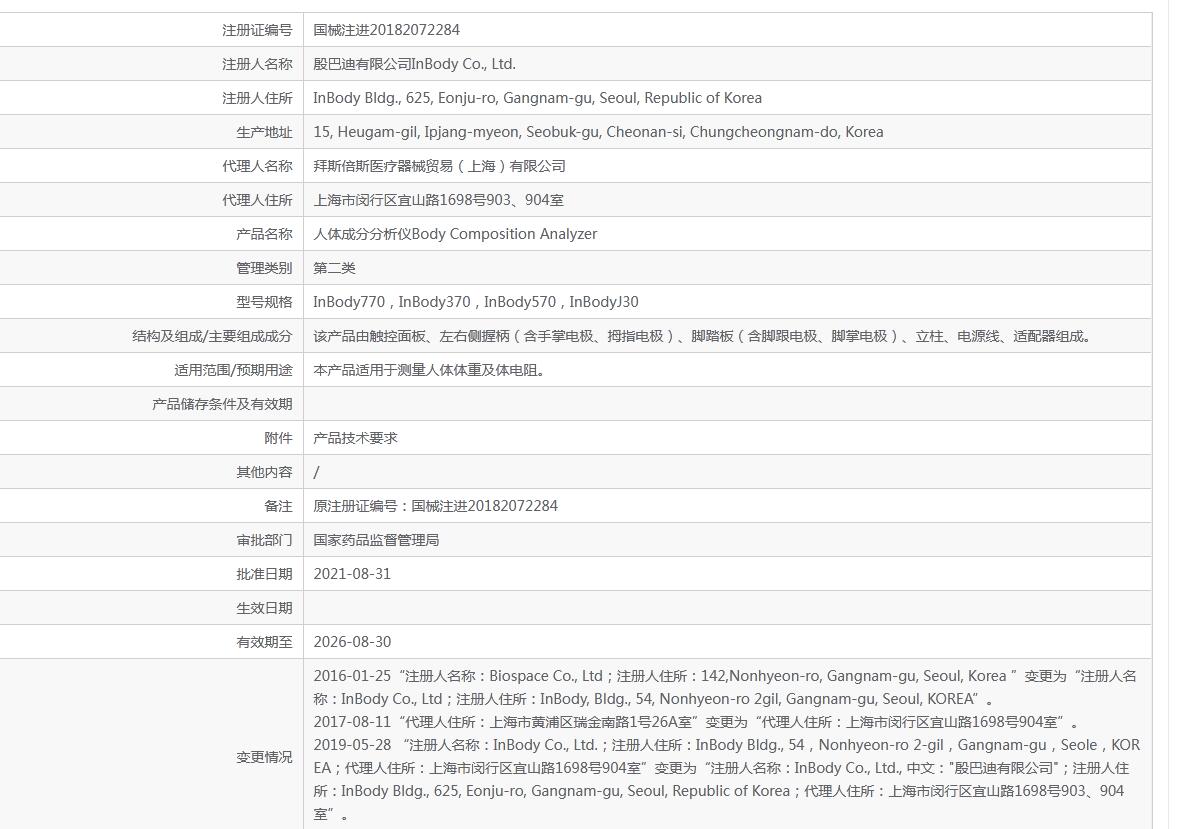
Task: Click the 注册人住所 label
Action: [x=257, y=98]
